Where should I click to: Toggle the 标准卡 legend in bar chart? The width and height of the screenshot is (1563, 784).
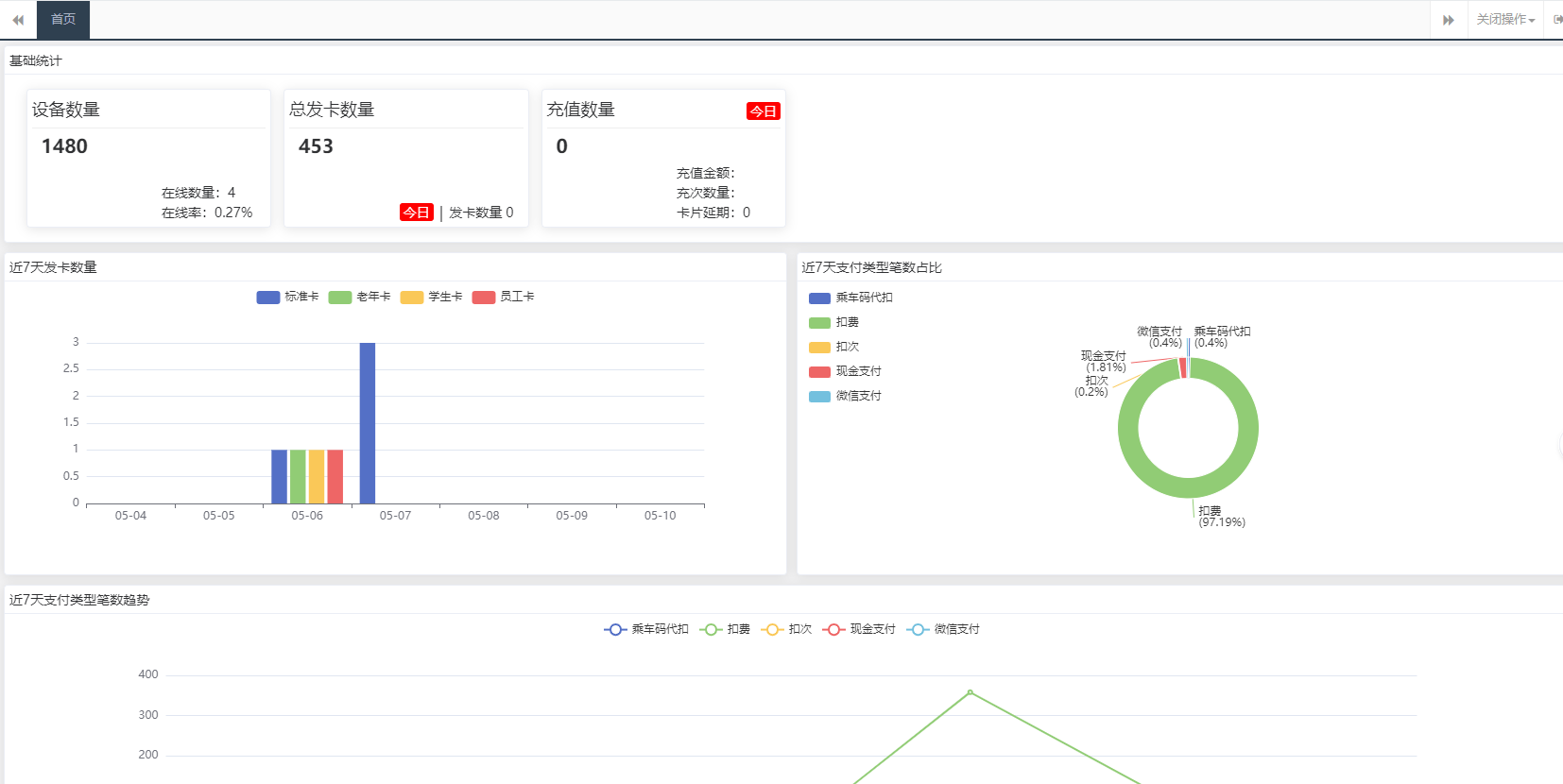287,297
